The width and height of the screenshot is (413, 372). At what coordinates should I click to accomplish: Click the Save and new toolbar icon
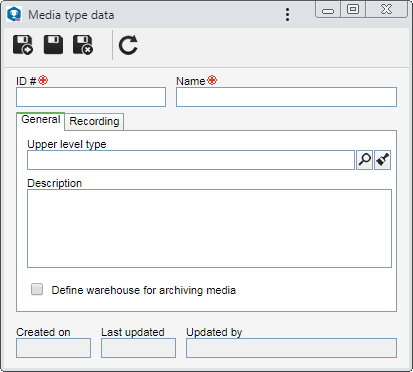coord(23,45)
